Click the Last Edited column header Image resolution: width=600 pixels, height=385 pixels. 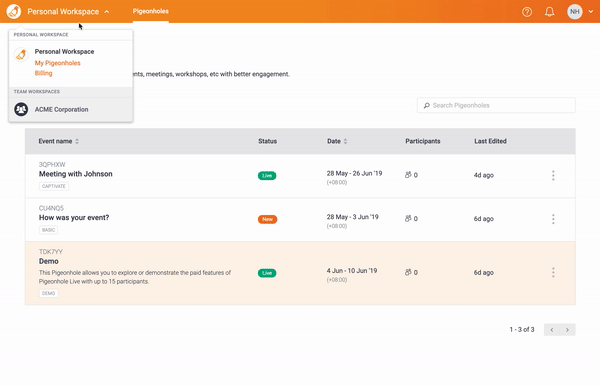[x=491, y=141]
